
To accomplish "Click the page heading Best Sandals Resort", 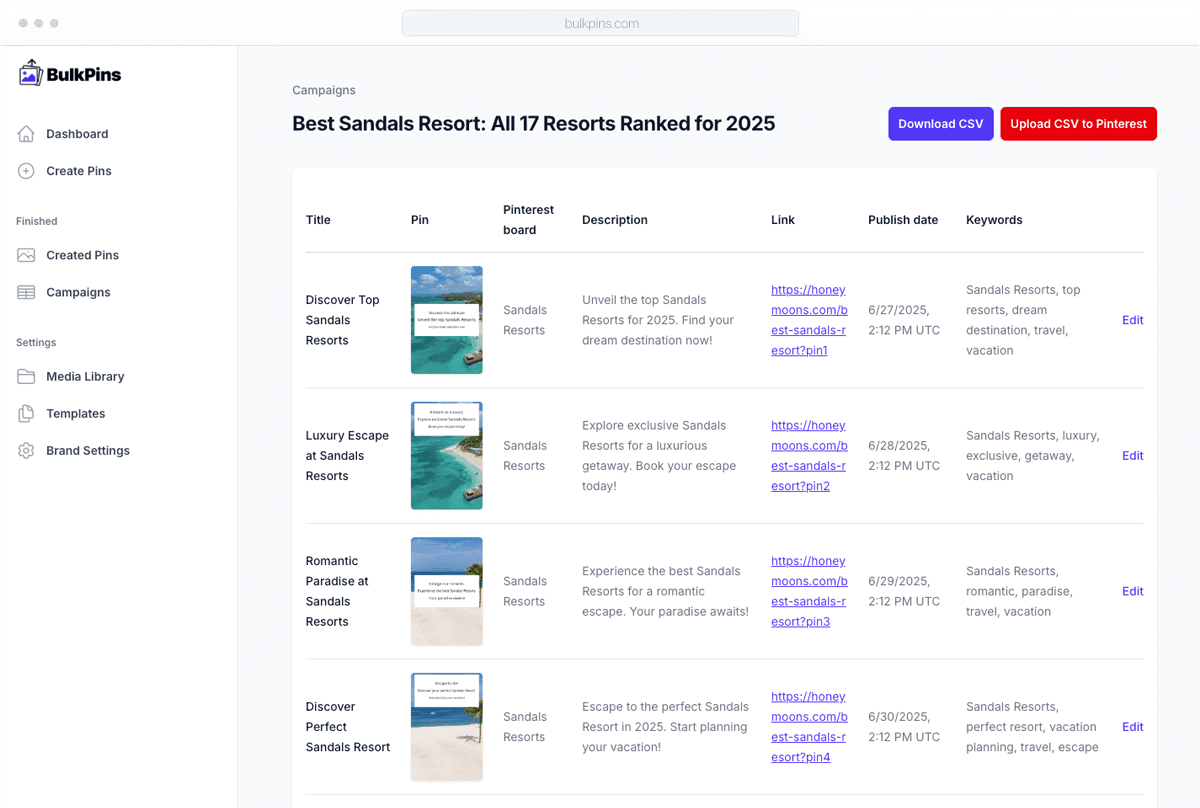I will tap(533, 123).
